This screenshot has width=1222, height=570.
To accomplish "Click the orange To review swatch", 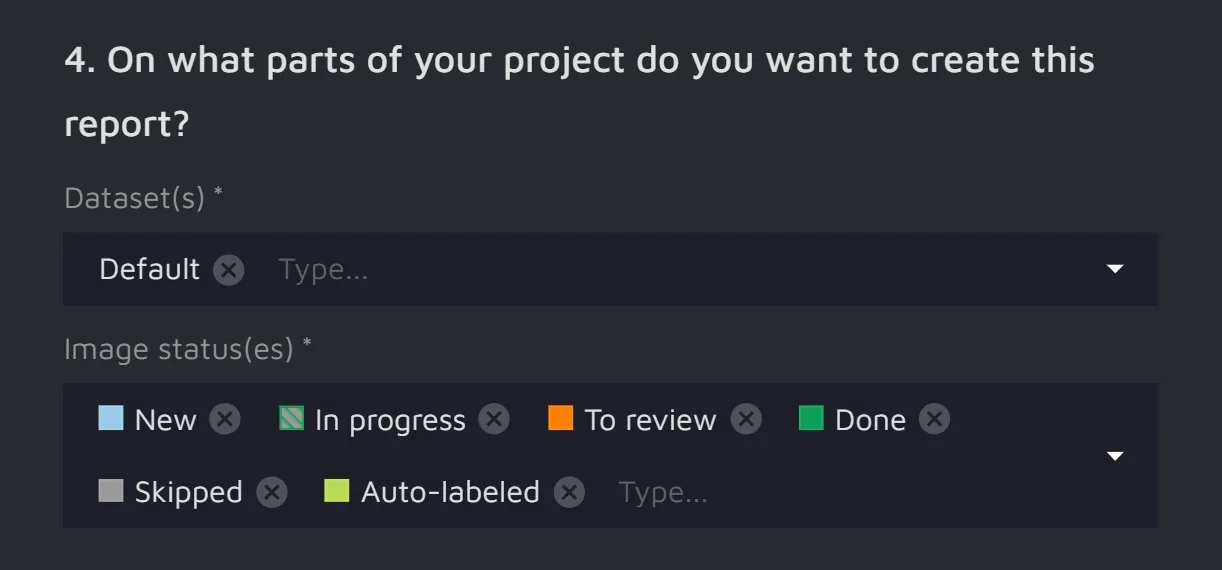I will coord(561,418).
